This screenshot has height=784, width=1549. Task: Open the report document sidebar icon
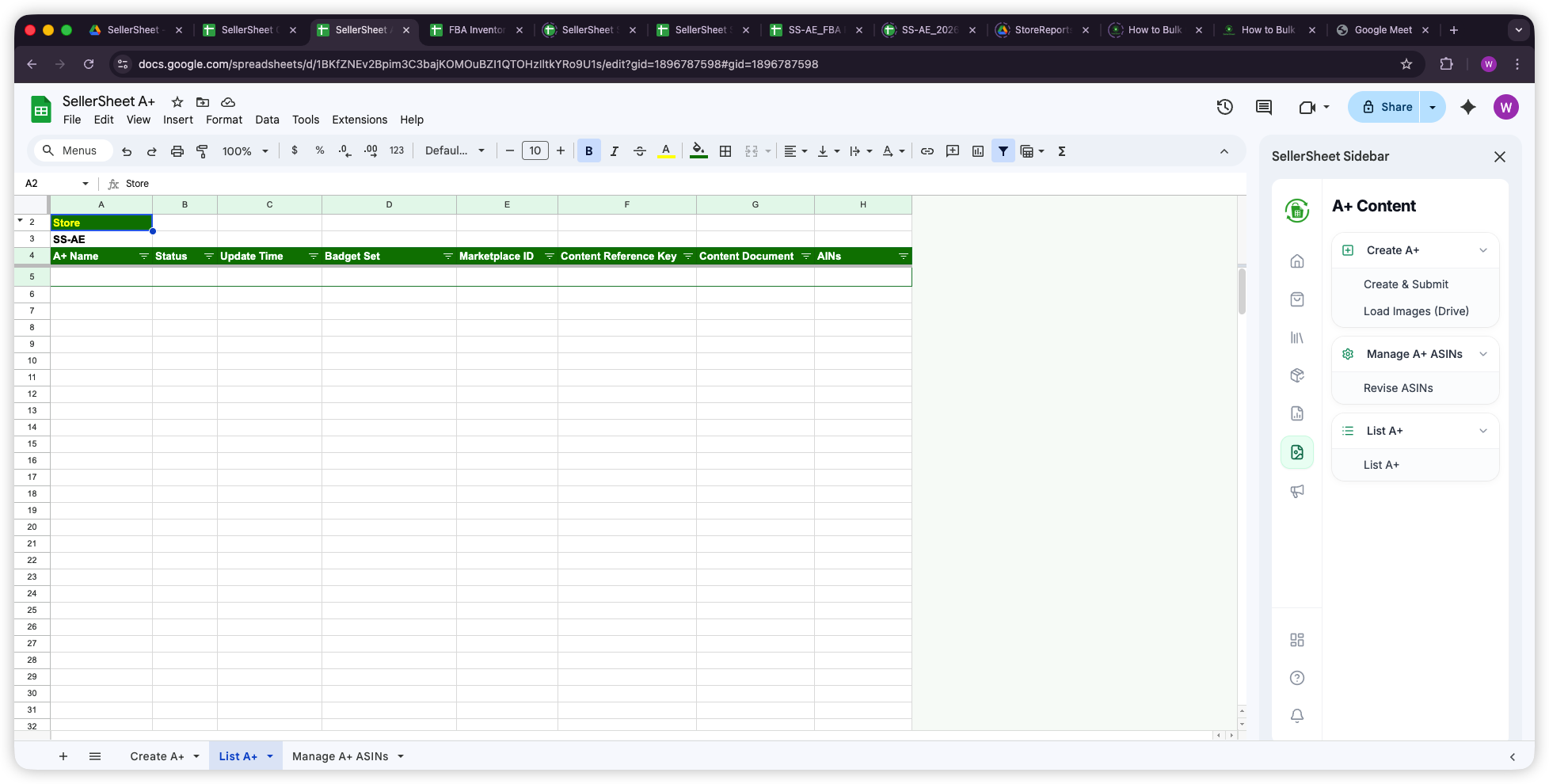[x=1297, y=413]
